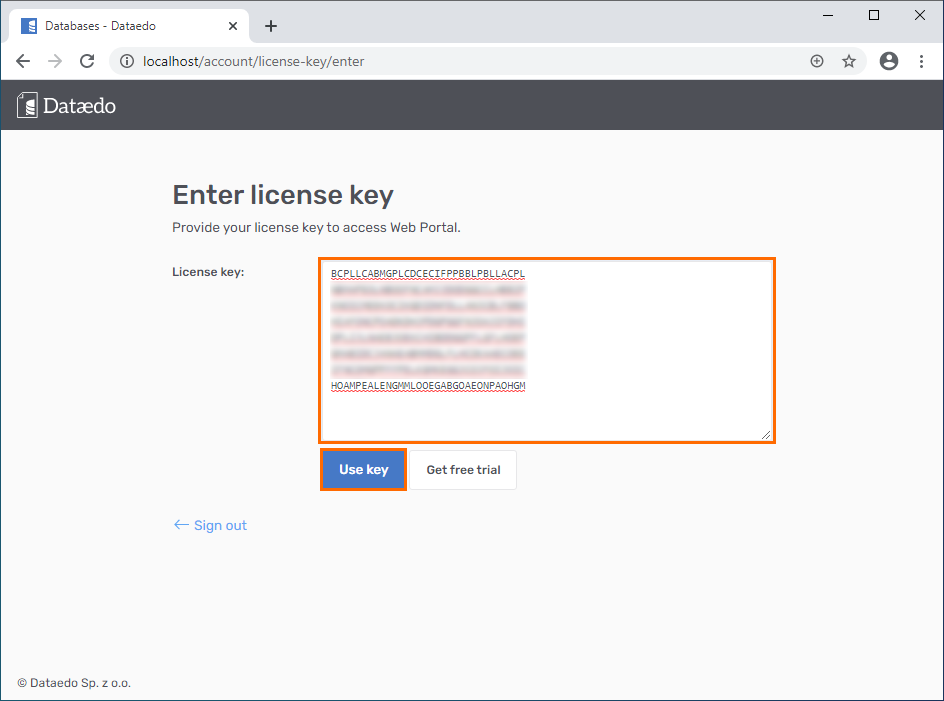View site information for localhost
944x701 pixels.
pos(126,61)
